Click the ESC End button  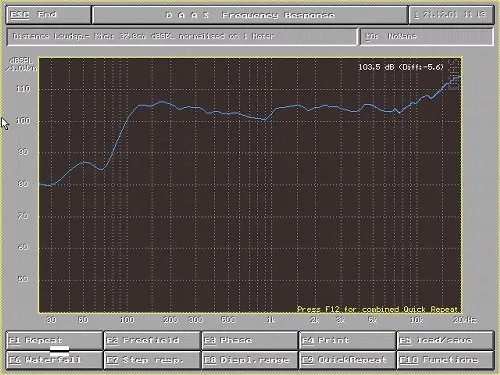pos(48,15)
